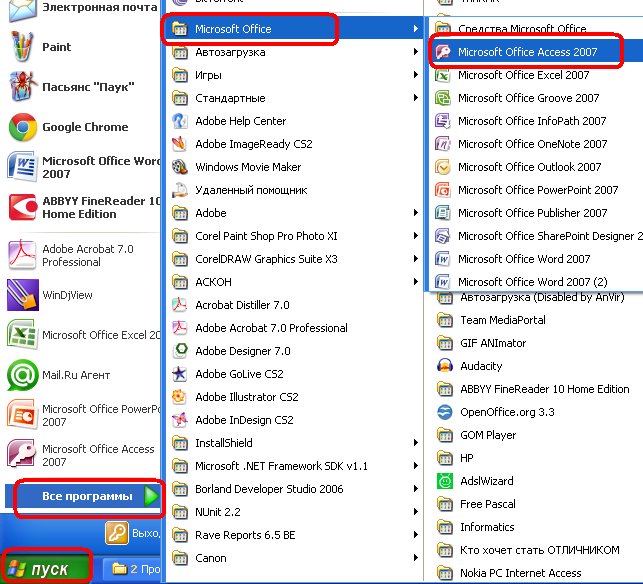Click the Windows Movie Maker icon
Image resolution: width=643 pixels, height=584 pixels.
(180, 167)
